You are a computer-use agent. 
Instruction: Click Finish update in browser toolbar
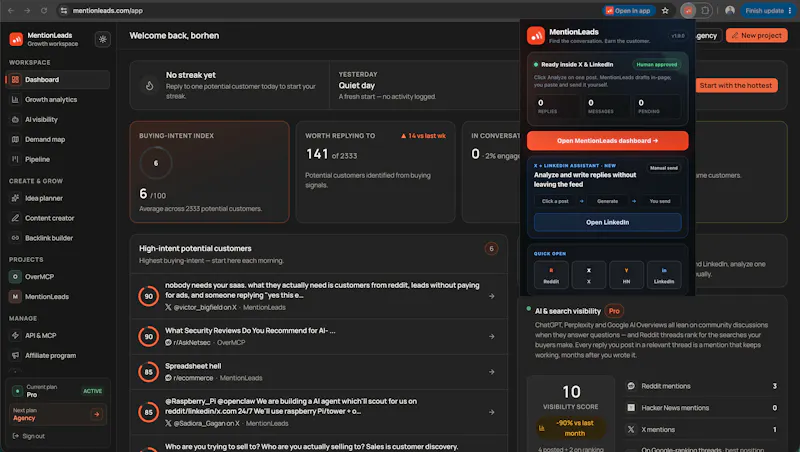click(x=768, y=11)
